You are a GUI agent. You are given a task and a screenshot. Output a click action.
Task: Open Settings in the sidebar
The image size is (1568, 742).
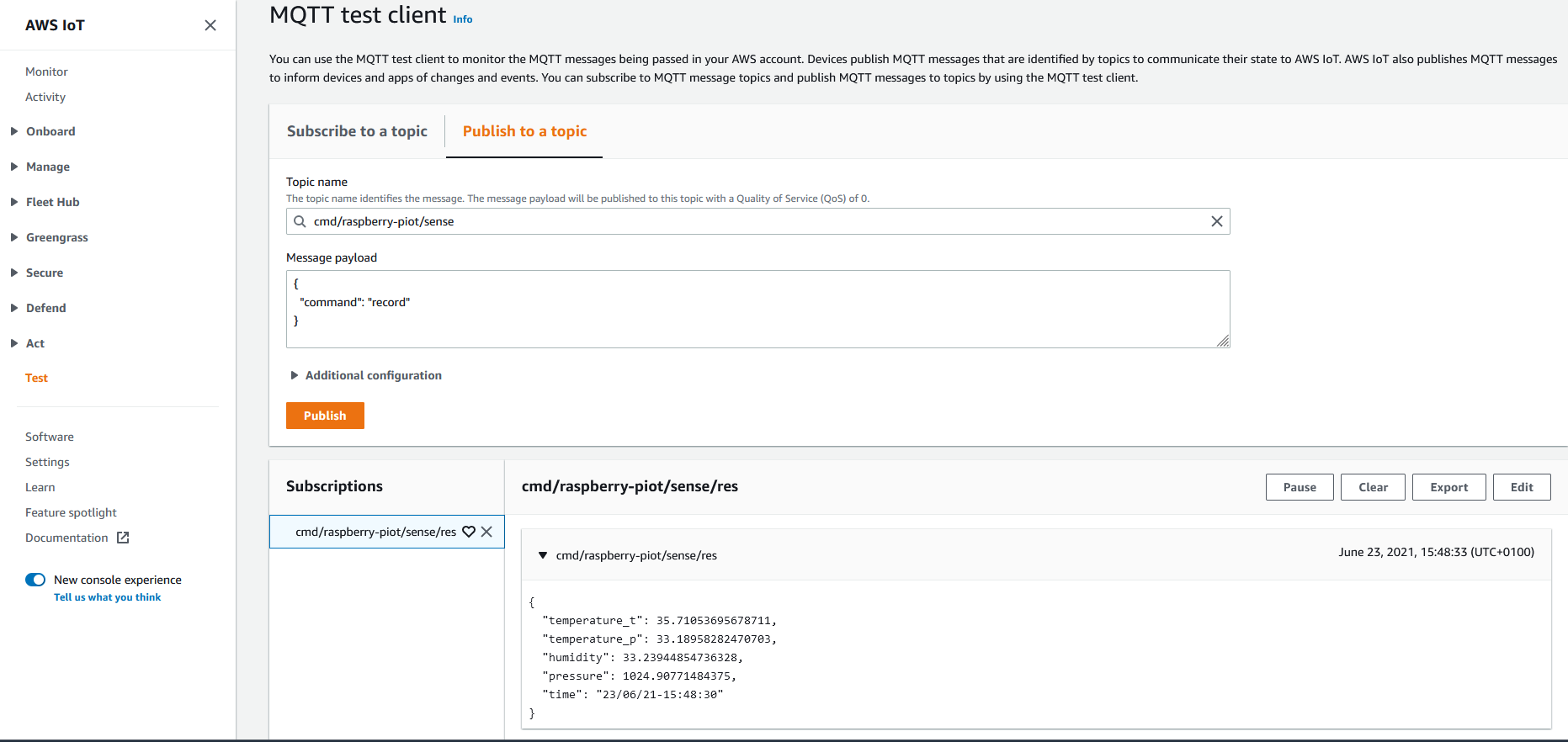click(47, 462)
